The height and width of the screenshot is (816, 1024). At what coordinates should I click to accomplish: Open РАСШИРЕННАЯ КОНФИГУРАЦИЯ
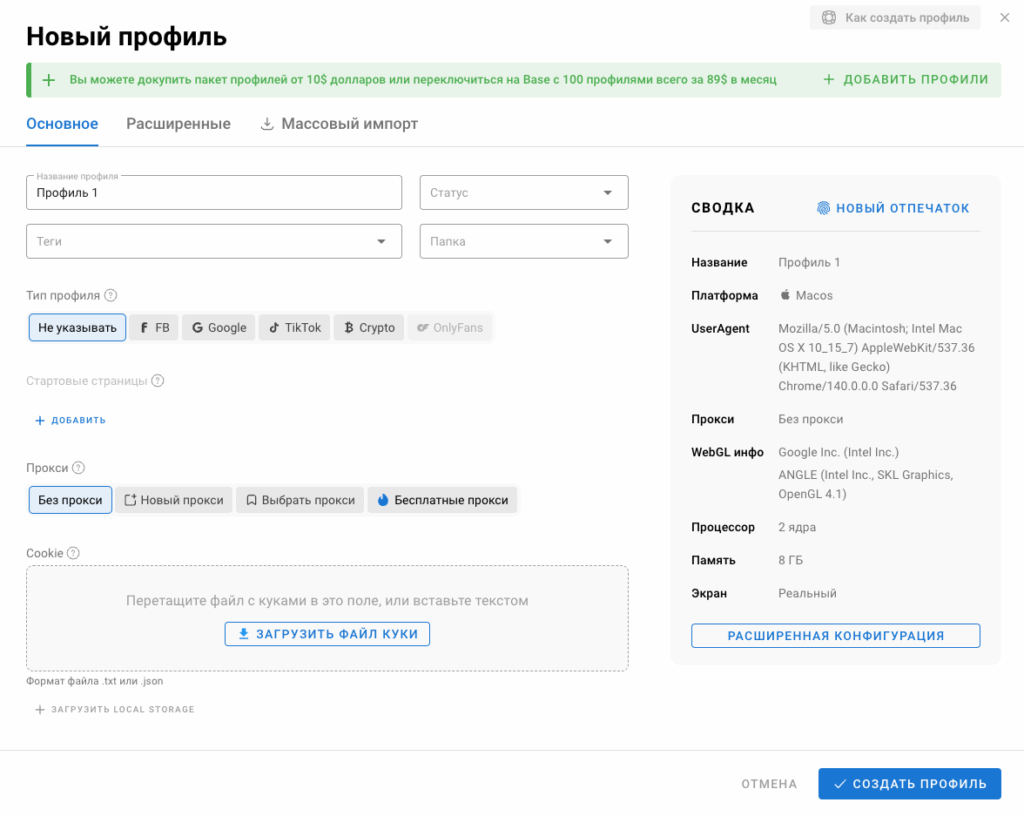[835, 636]
